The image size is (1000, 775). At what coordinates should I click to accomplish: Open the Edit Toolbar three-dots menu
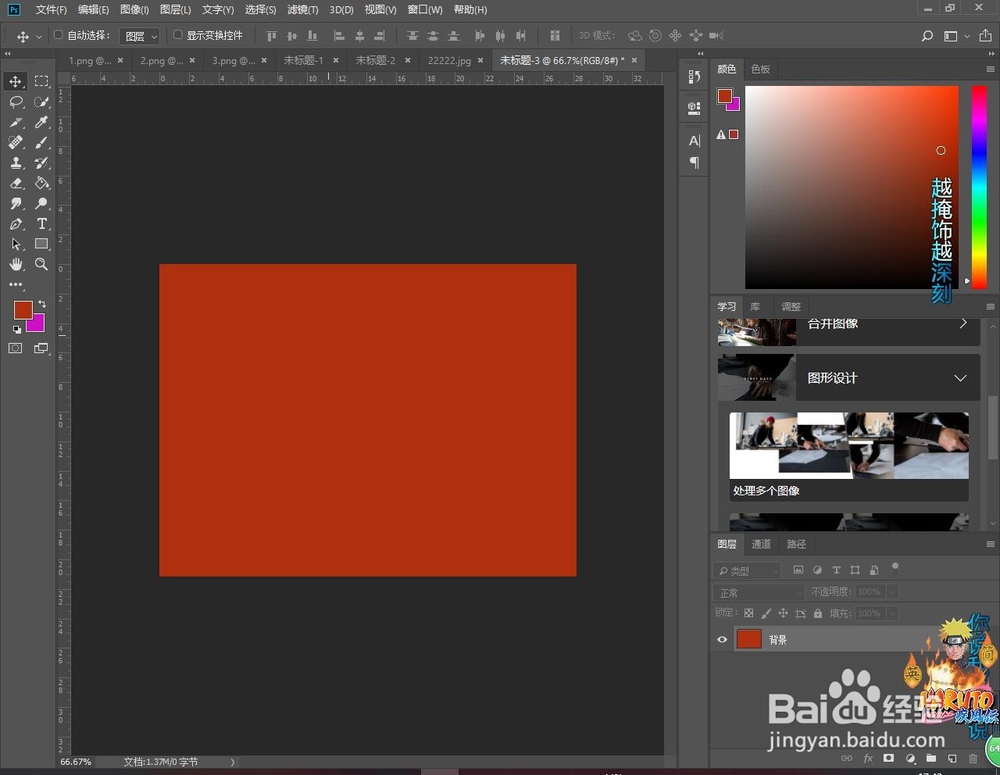tap(16, 284)
